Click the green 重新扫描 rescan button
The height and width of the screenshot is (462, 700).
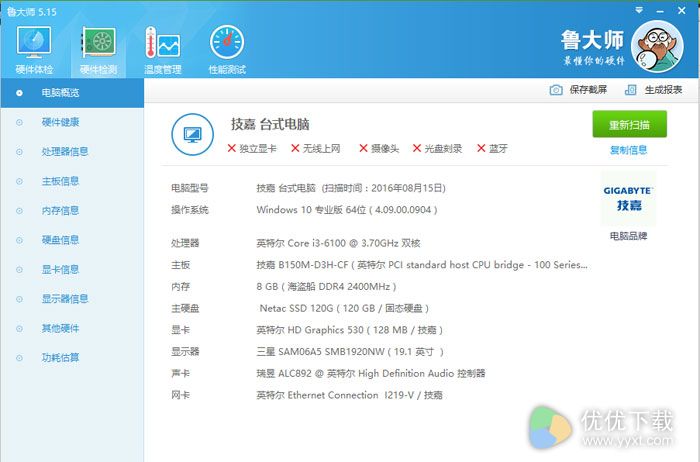629,125
